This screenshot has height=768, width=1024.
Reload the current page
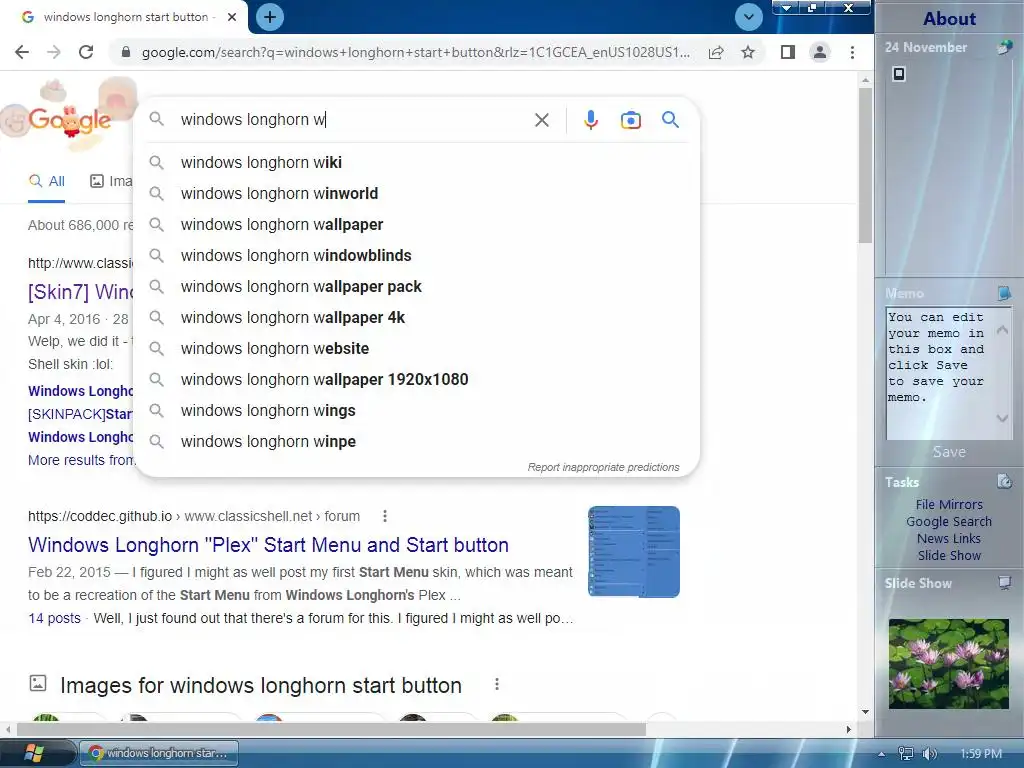point(86,52)
